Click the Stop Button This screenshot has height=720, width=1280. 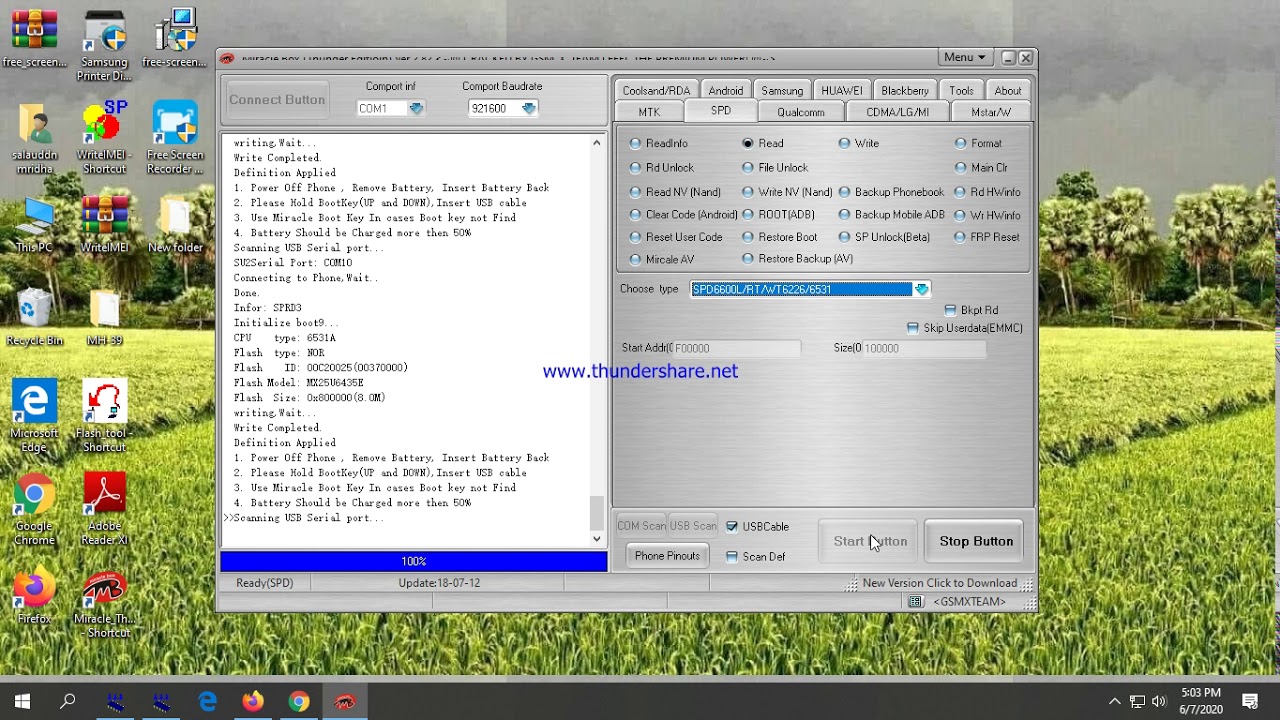point(976,541)
